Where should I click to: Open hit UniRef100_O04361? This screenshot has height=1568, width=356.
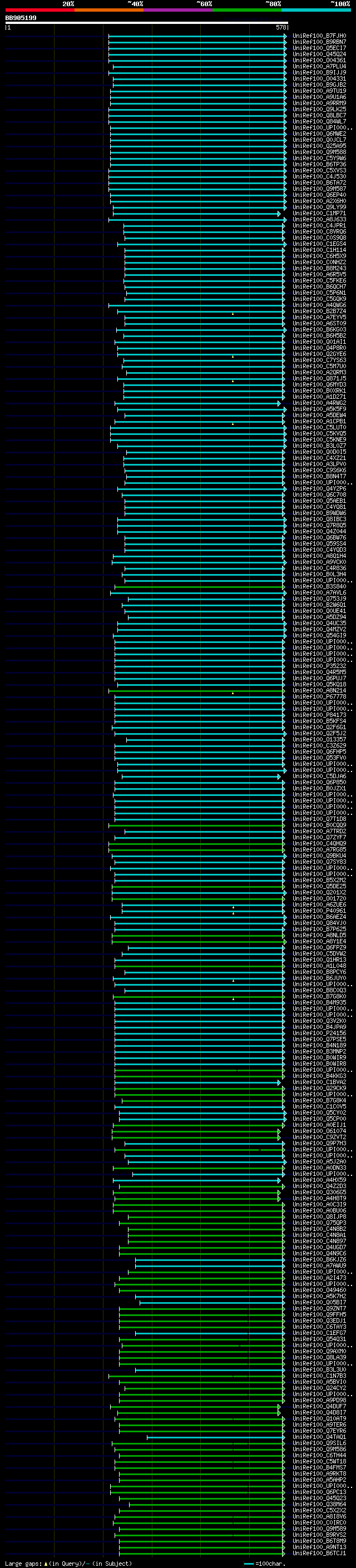click(319, 60)
